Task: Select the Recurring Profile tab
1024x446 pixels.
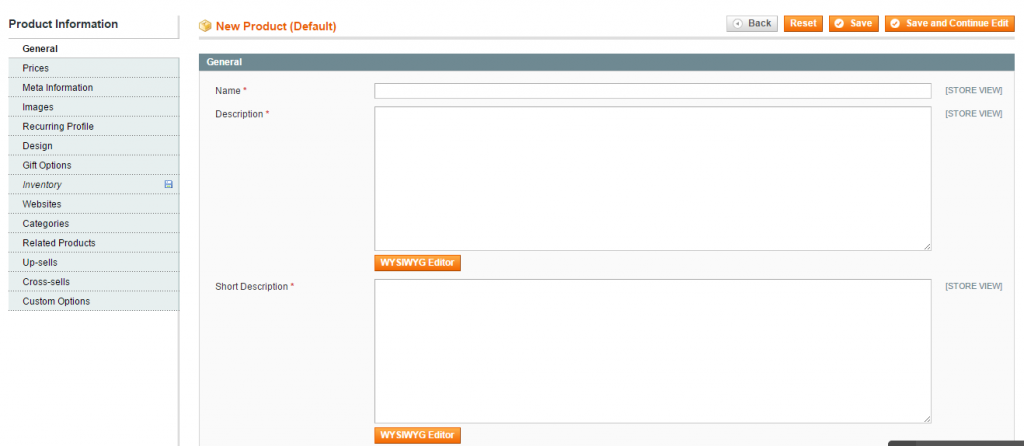Action: (93, 126)
